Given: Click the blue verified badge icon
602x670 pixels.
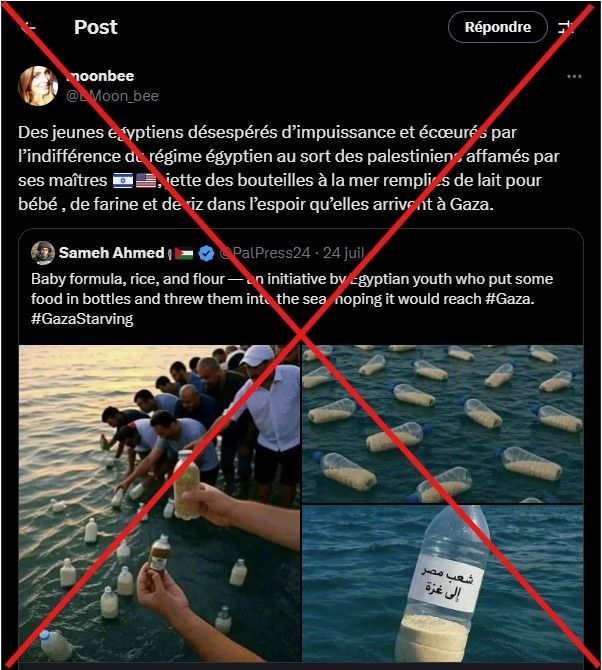Looking at the screenshot, I should (206, 253).
